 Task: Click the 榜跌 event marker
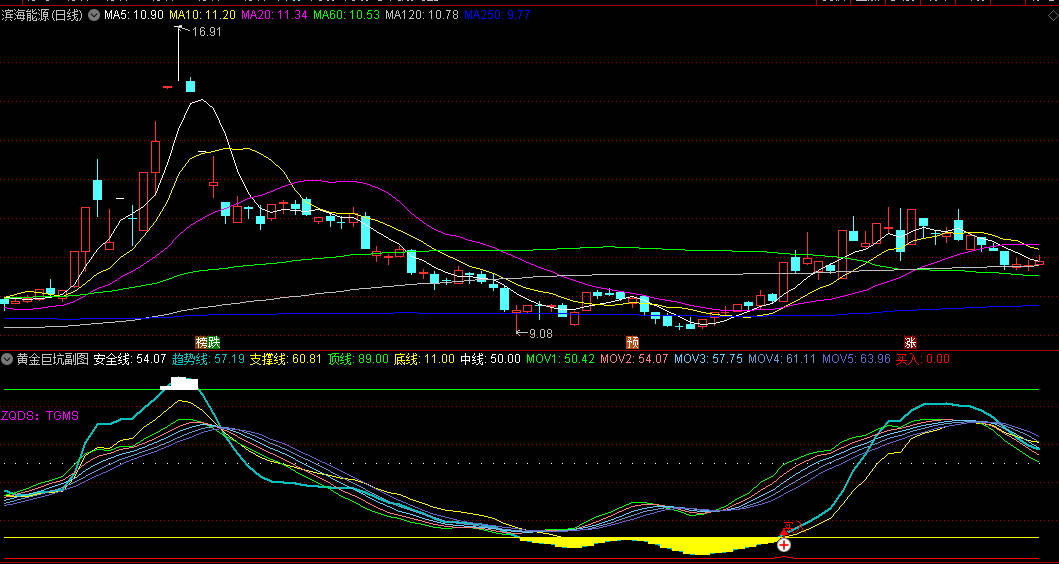(207, 342)
